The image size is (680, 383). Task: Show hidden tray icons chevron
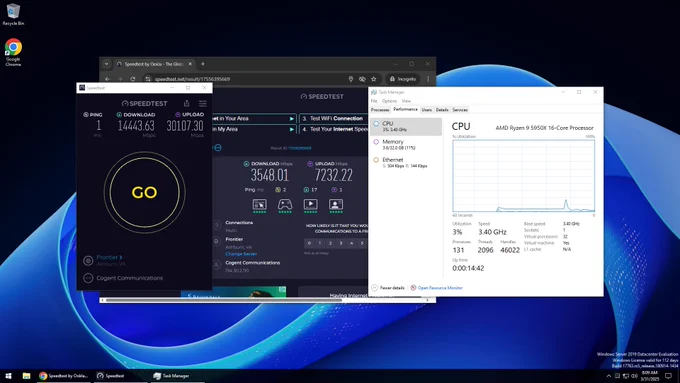point(608,376)
